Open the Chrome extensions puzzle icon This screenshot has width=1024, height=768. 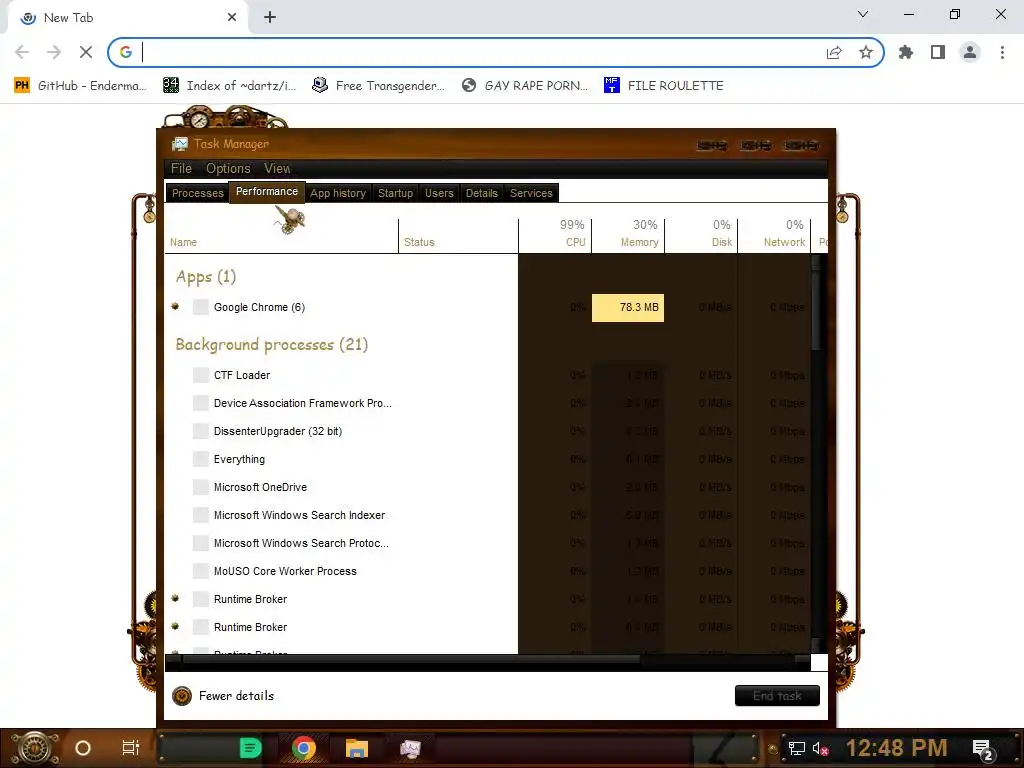pyautogui.click(x=906, y=52)
